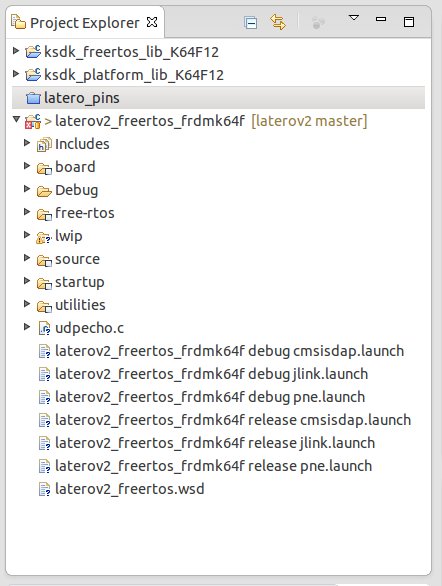Click the free-rtos folder icon

pos(44,215)
